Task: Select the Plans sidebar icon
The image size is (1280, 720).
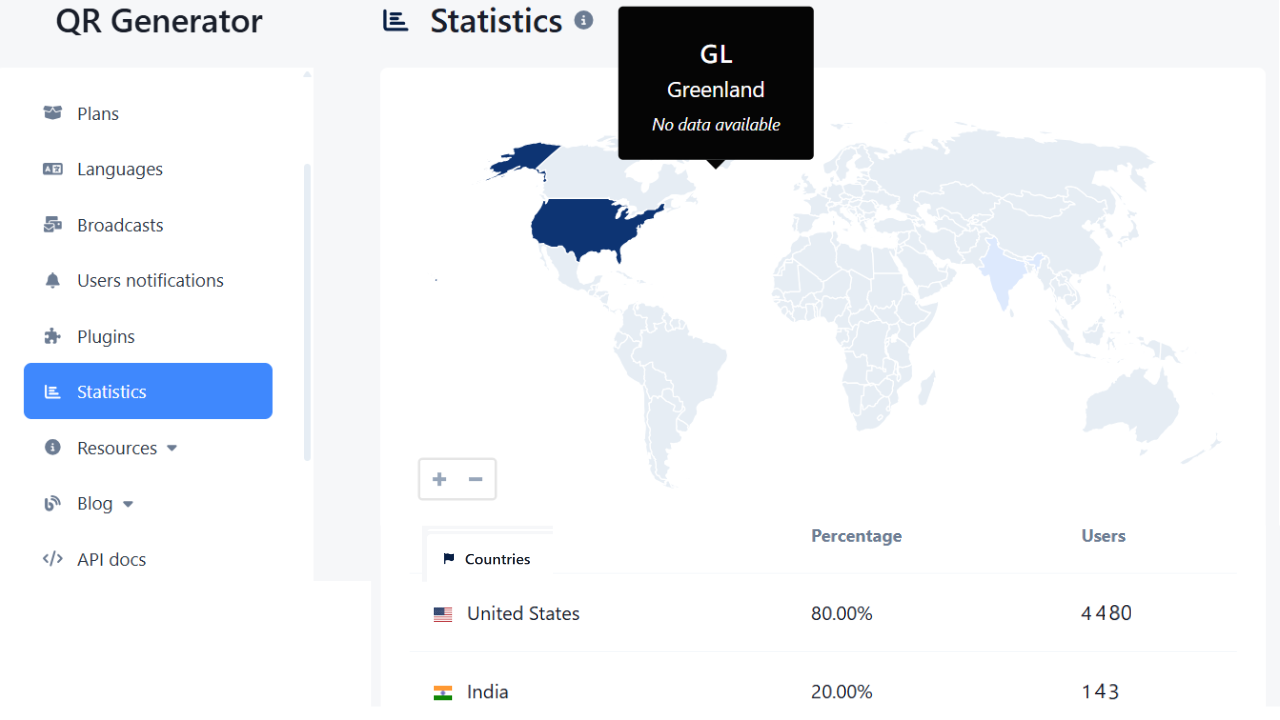Action: pos(52,113)
